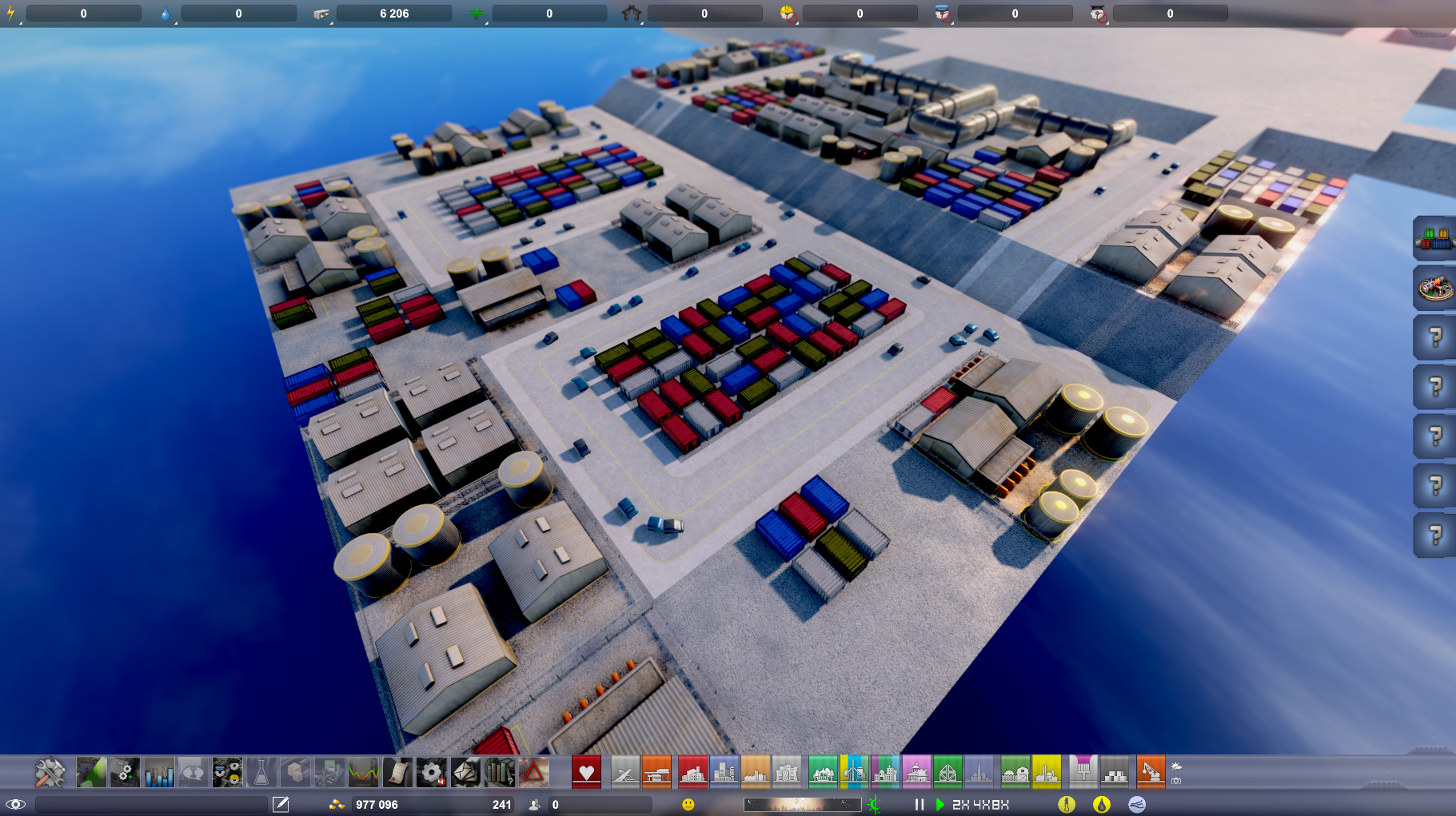Click the red warning triangle icon
1456x816 pixels.
[x=533, y=773]
